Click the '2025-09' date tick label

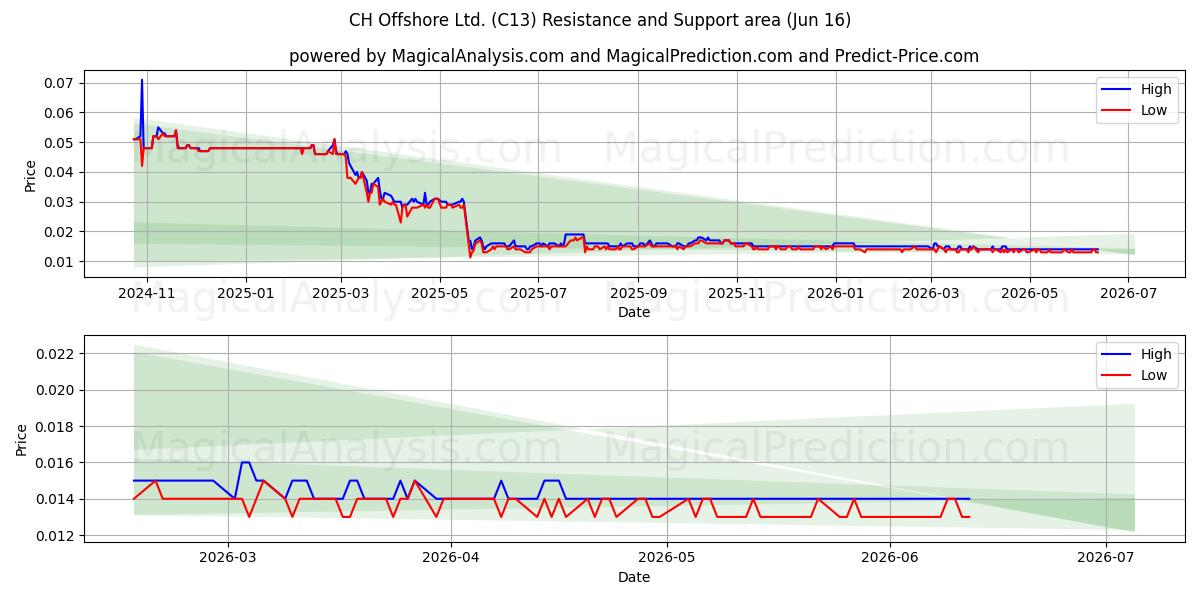[638, 293]
